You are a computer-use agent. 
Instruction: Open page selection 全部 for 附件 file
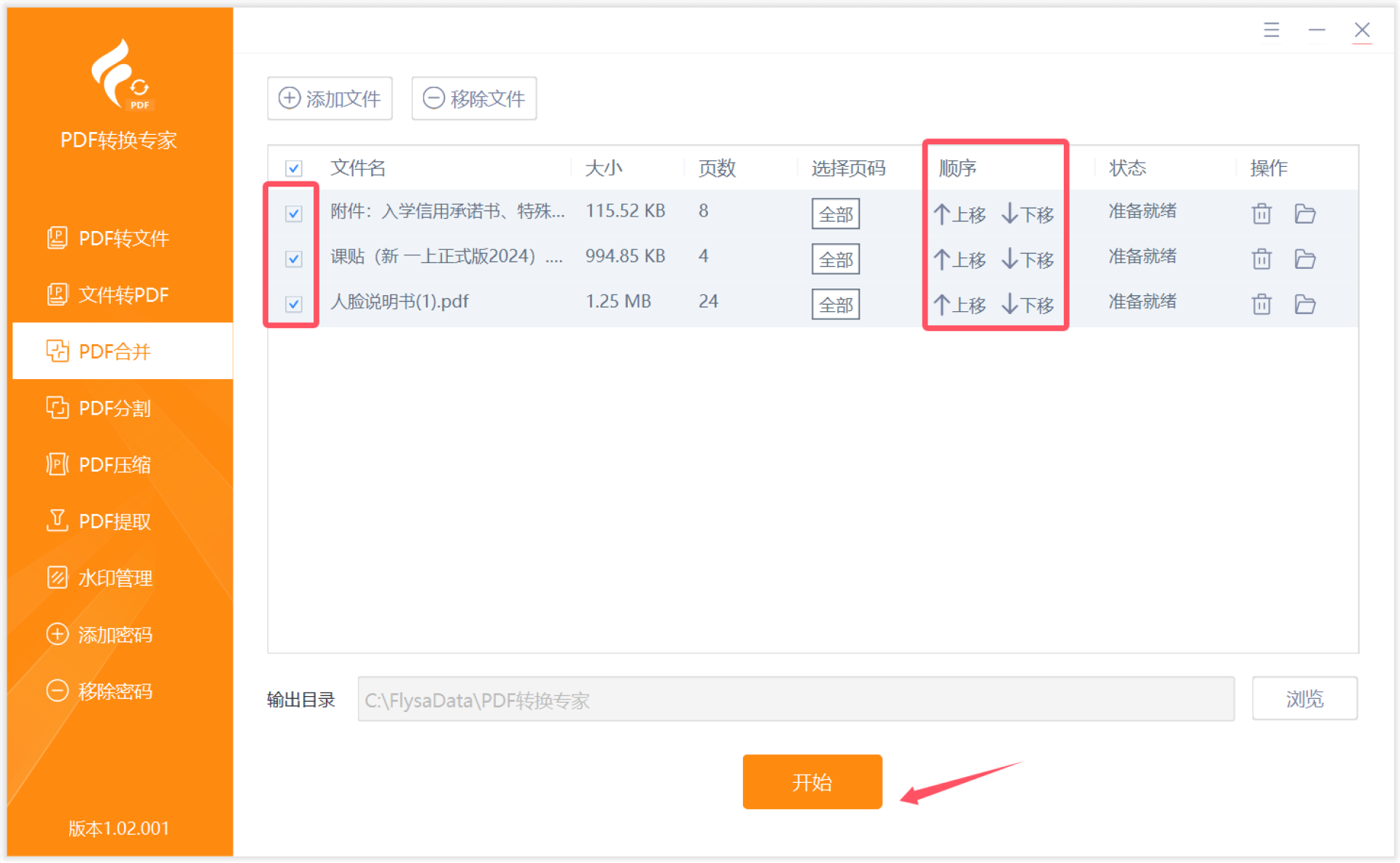tap(836, 214)
